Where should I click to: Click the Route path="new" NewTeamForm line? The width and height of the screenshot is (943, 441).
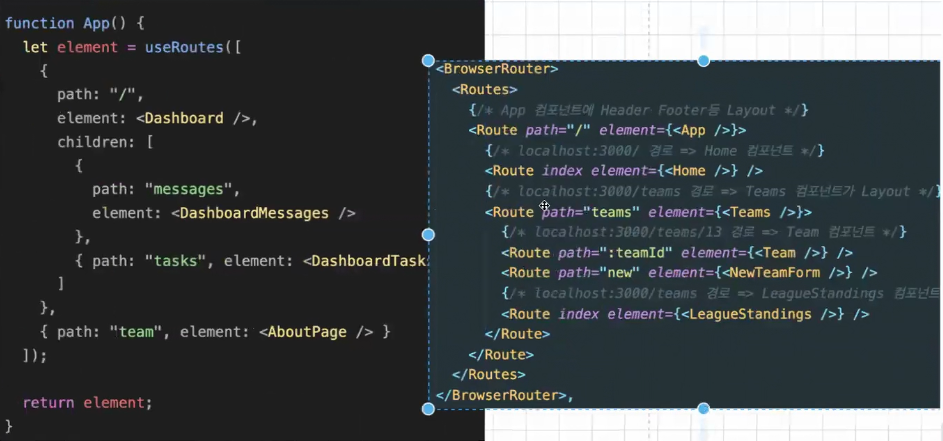(x=689, y=273)
